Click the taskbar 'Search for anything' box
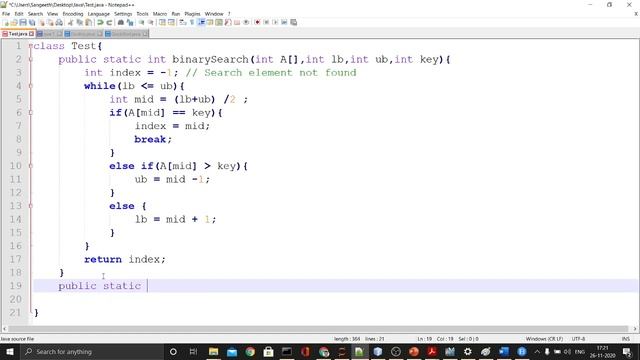This screenshot has width=640, height=360. tap(92, 351)
